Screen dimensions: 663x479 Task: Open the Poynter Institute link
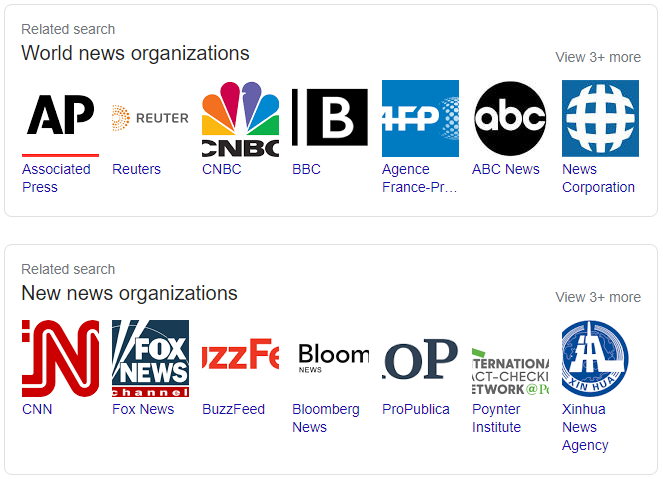click(x=496, y=418)
